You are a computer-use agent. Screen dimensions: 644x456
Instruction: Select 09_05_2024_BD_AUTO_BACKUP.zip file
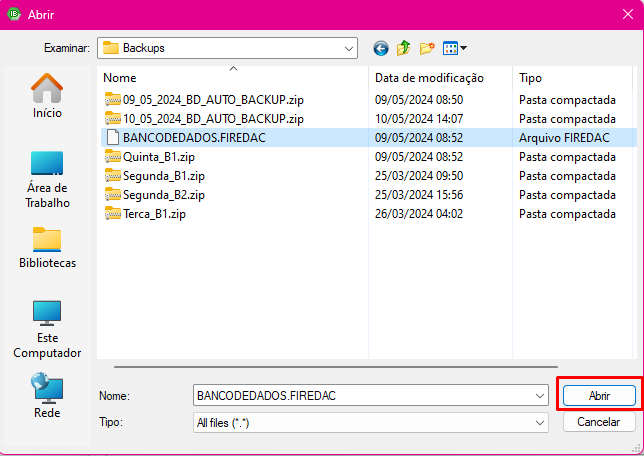pyautogui.click(x=205, y=100)
